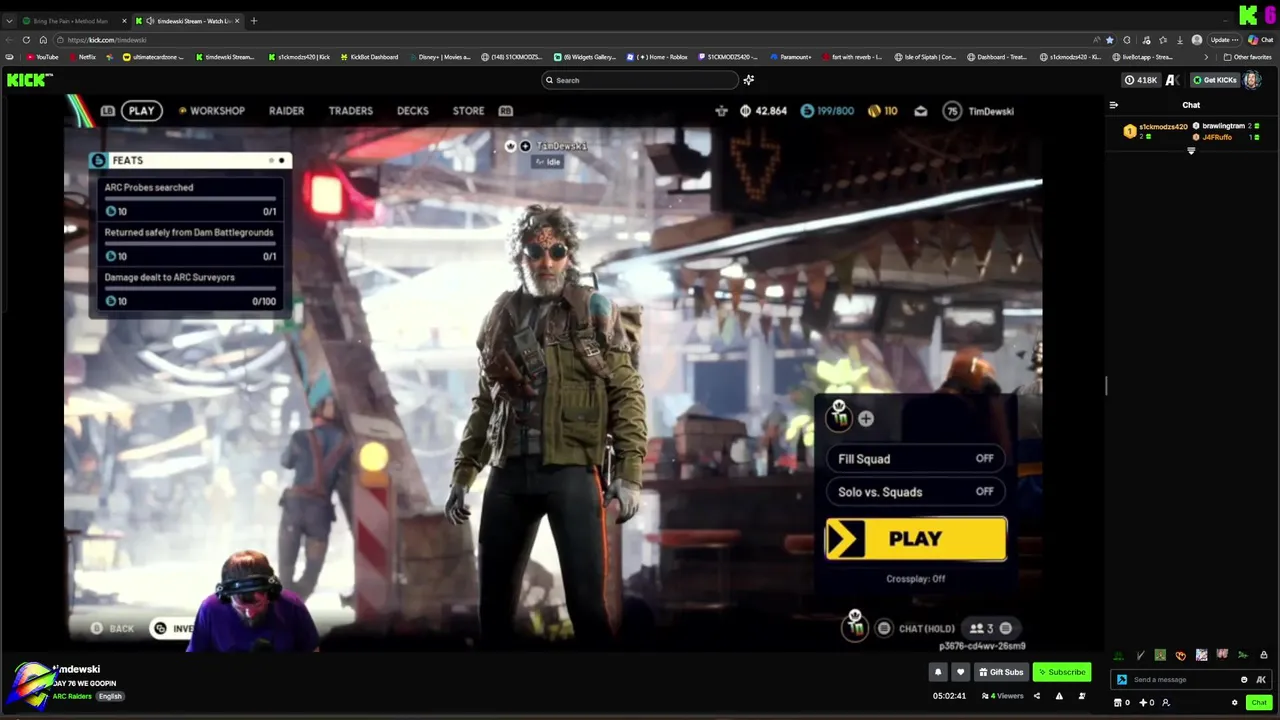Open the KickBot Dashboard bookmark
This screenshot has height=720, width=1280.
click(x=368, y=57)
